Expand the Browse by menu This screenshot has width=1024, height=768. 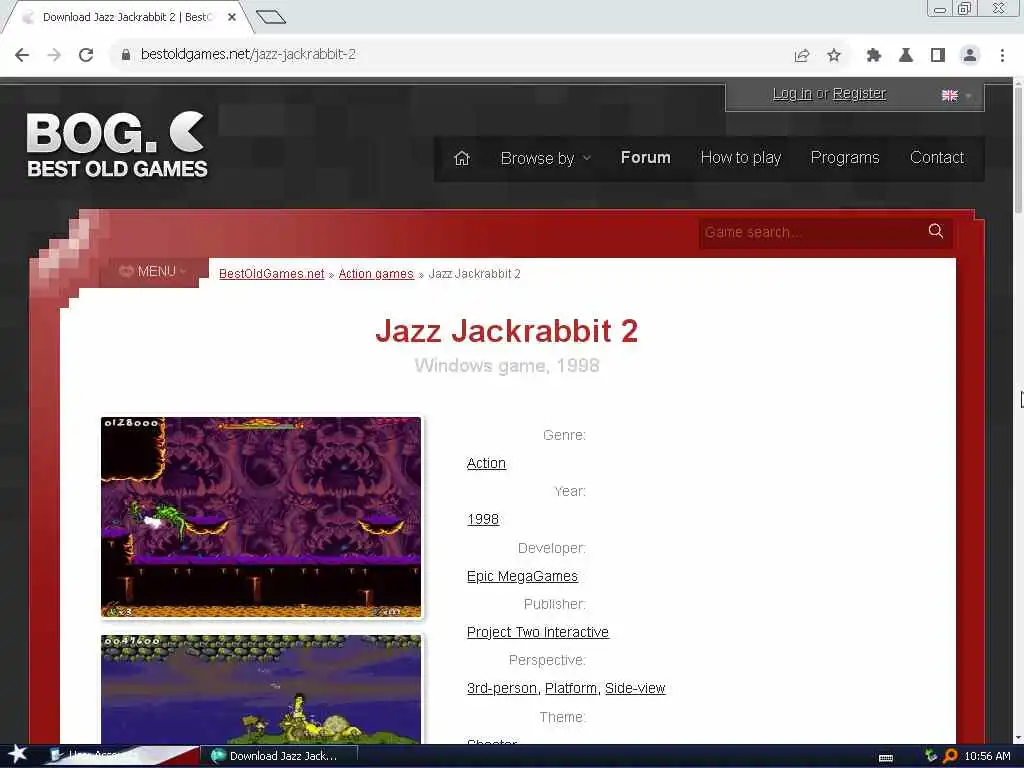point(545,158)
